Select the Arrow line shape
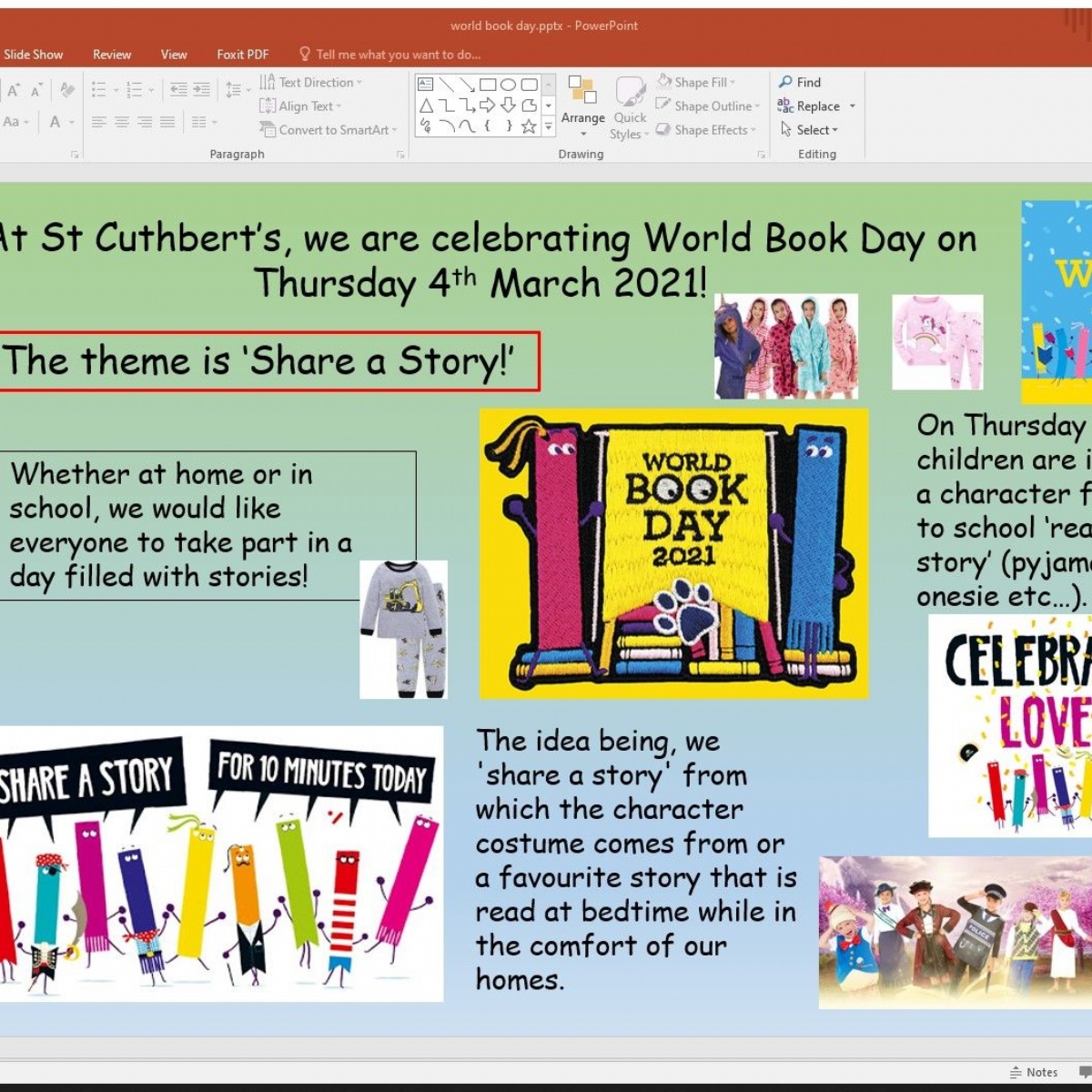The height and width of the screenshot is (1092, 1092). pos(467,85)
